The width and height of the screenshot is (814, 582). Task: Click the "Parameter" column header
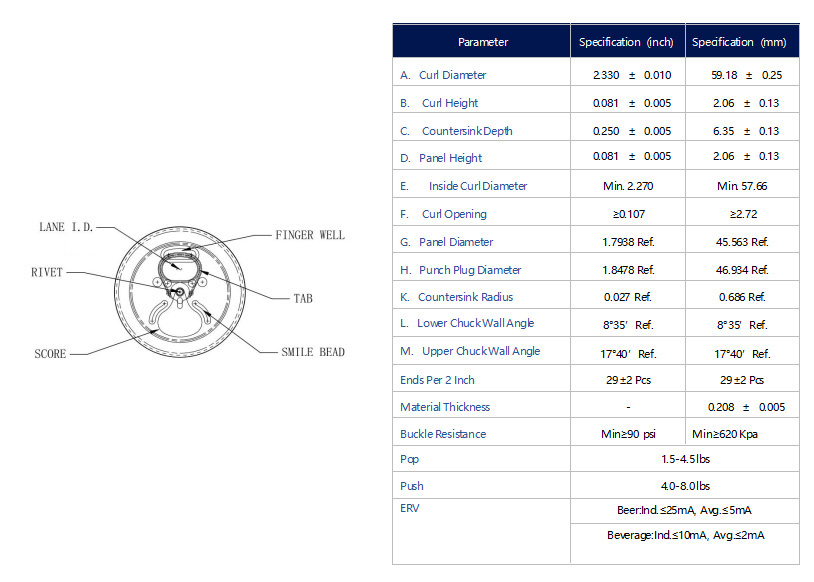[x=482, y=42]
